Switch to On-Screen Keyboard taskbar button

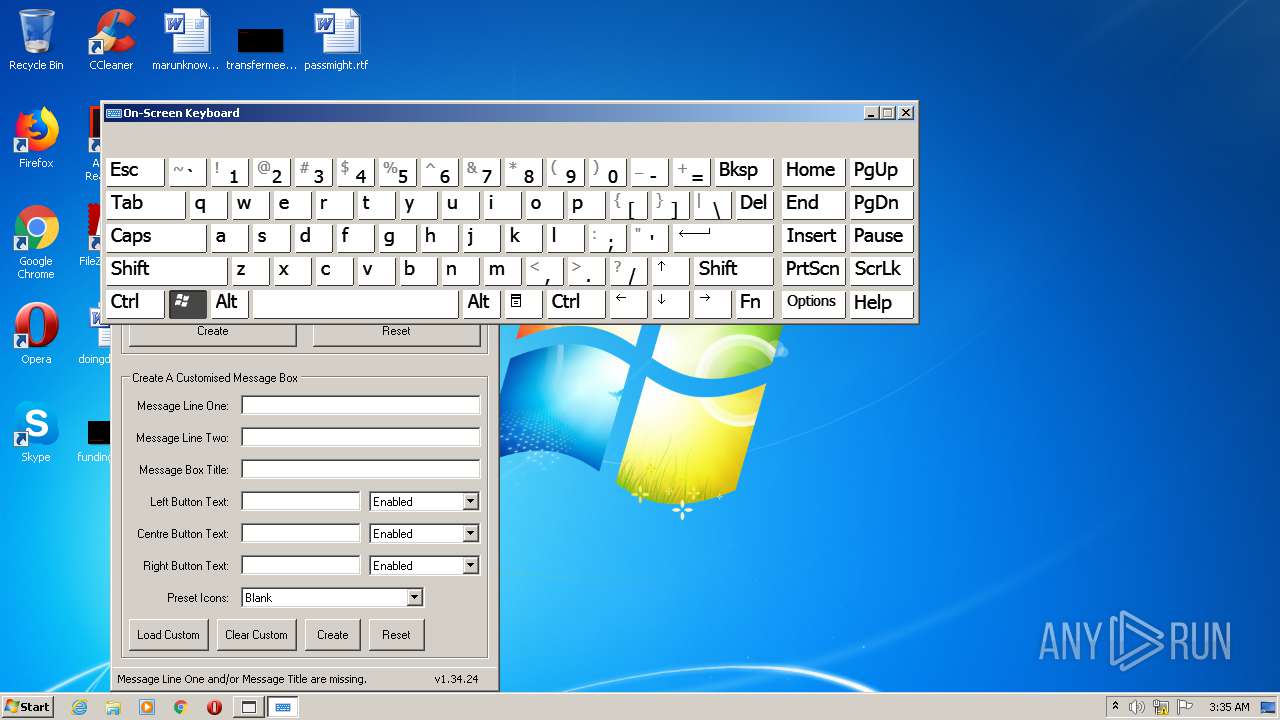click(x=283, y=707)
